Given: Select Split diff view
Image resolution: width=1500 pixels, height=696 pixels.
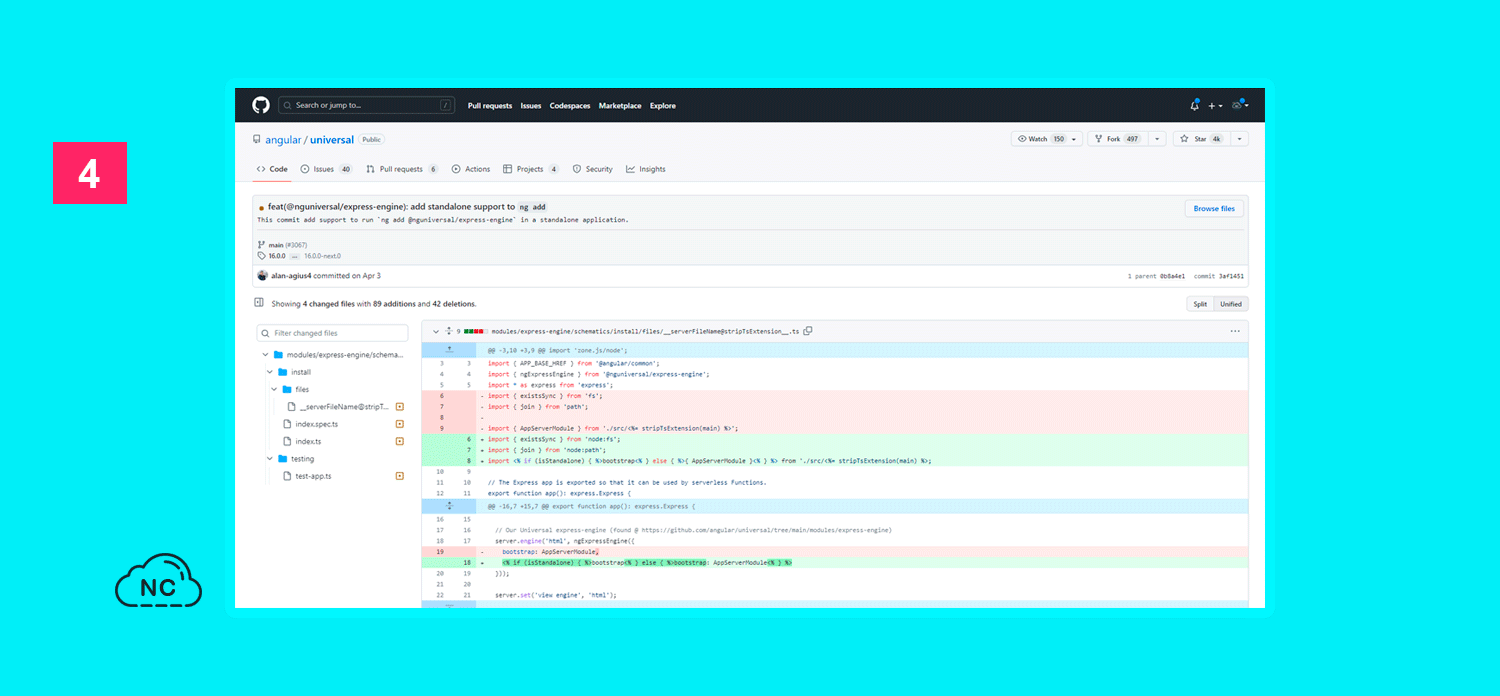Looking at the screenshot, I should pyautogui.click(x=1200, y=304).
